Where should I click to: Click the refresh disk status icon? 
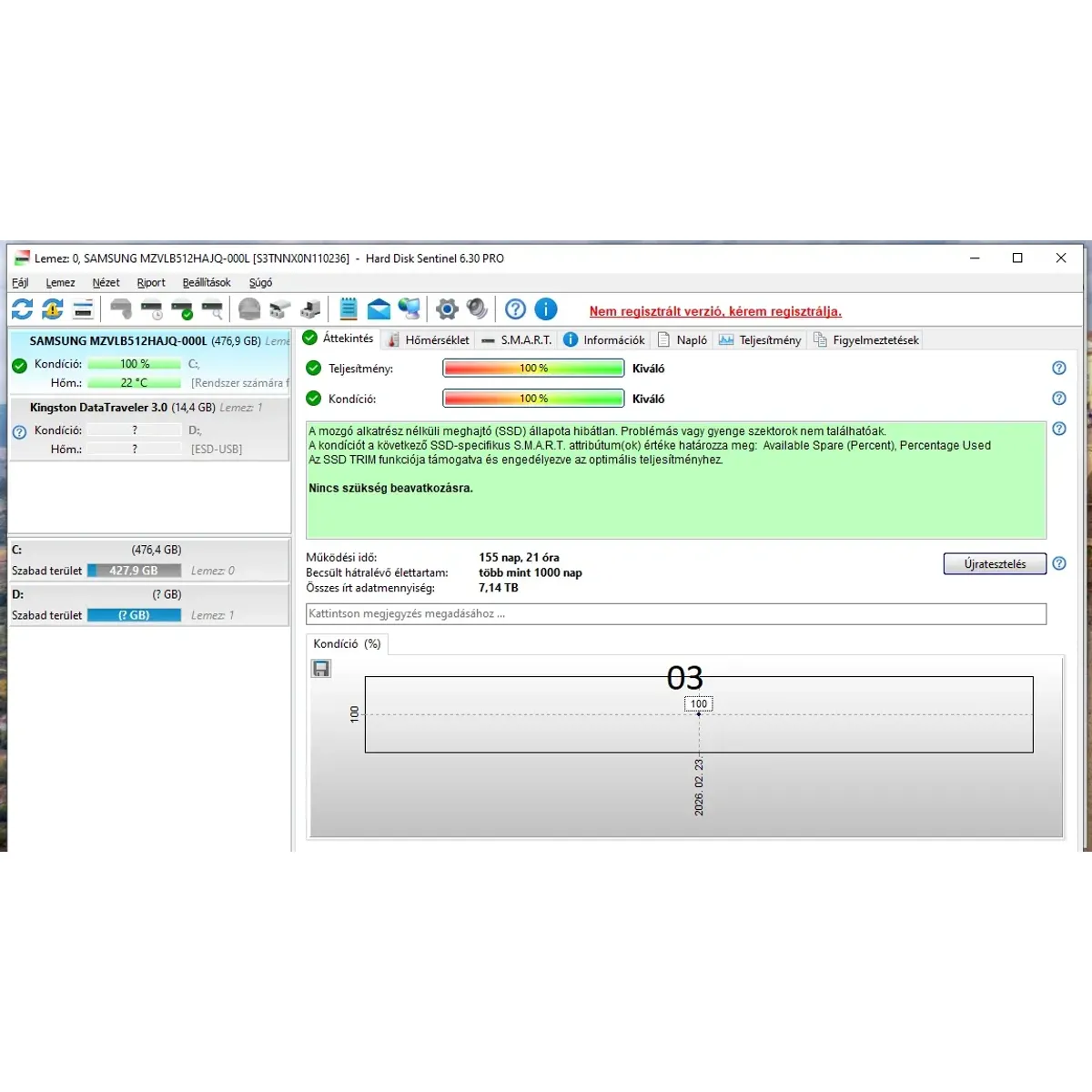click(22, 309)
